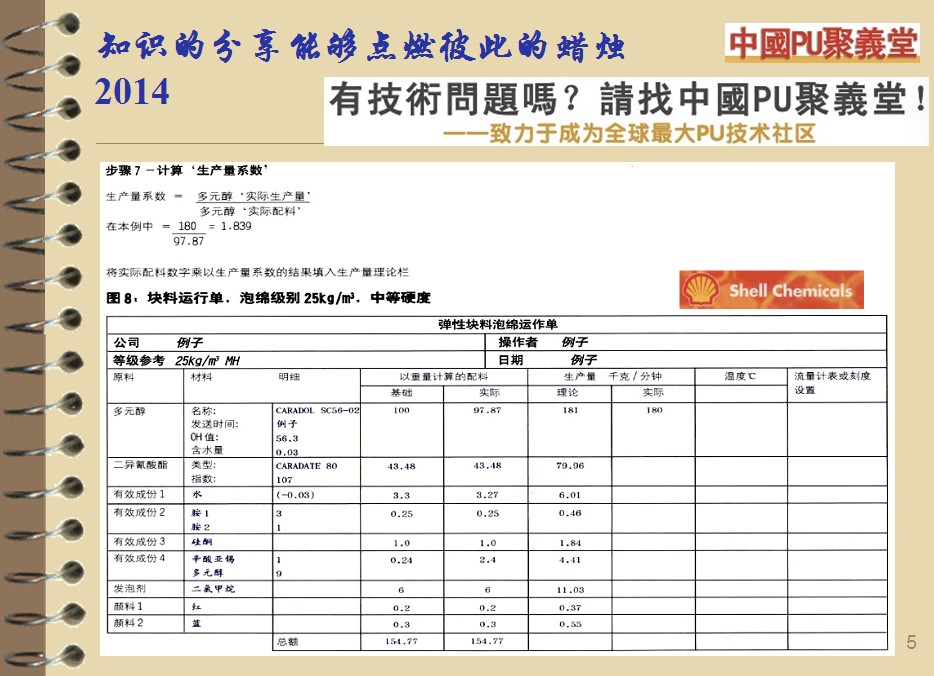Viewport: 934px width, 676px height.
Task: Click the value 0.37 in 颜料 1 row
Action: pyautogui.click(x=570, y=608)
